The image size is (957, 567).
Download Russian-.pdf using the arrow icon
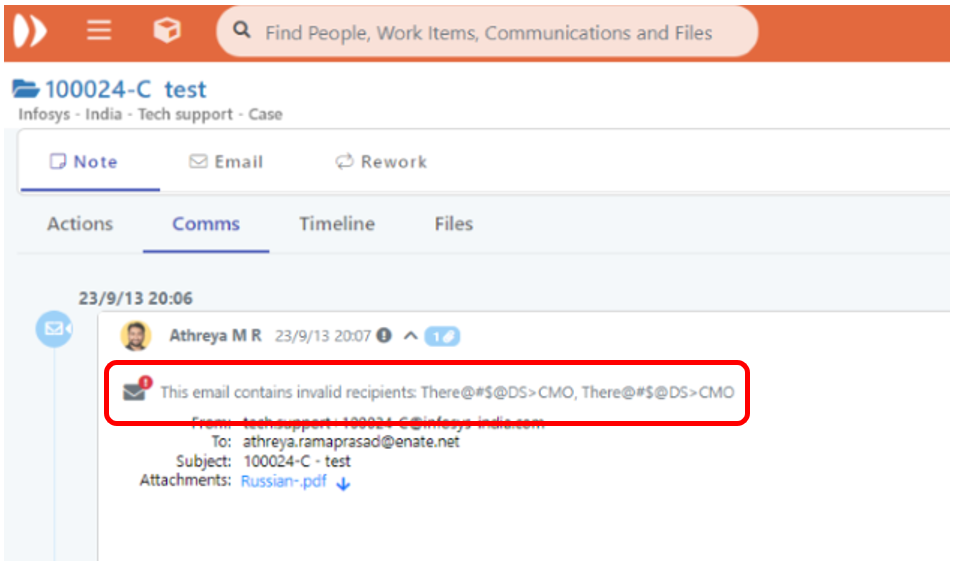point(343,482)
